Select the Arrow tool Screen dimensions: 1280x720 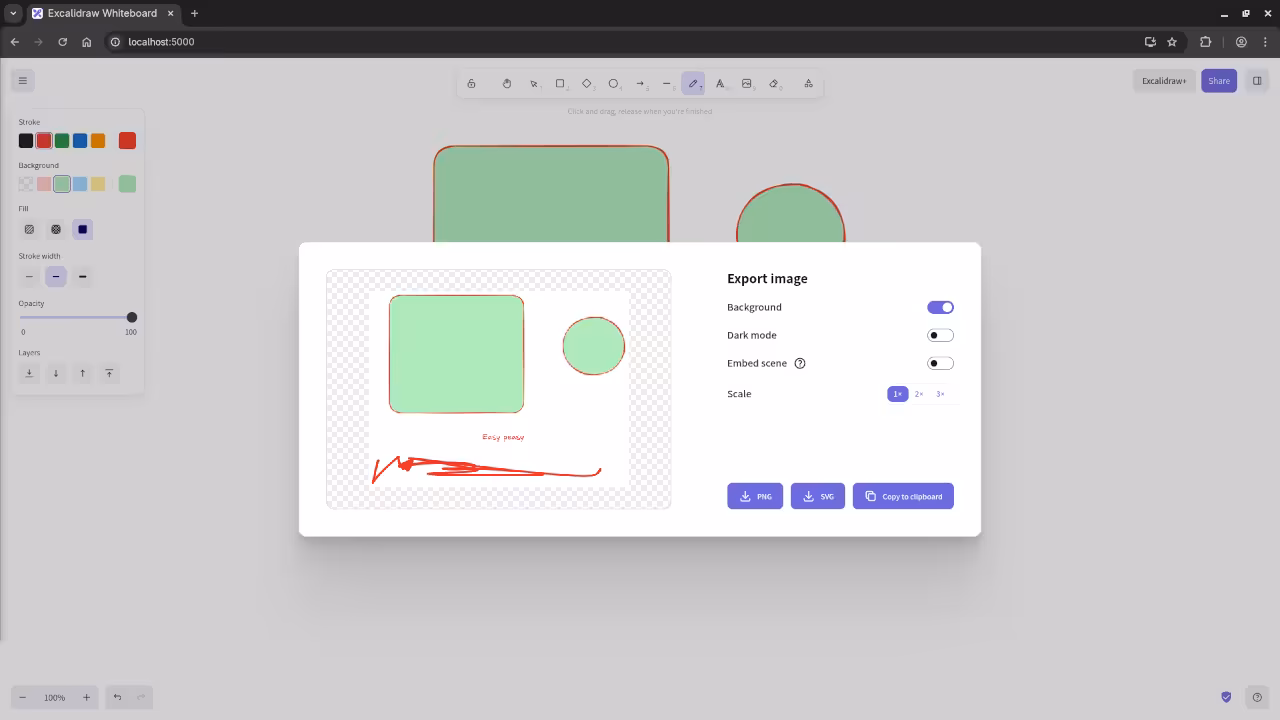[x=640, y=83]
